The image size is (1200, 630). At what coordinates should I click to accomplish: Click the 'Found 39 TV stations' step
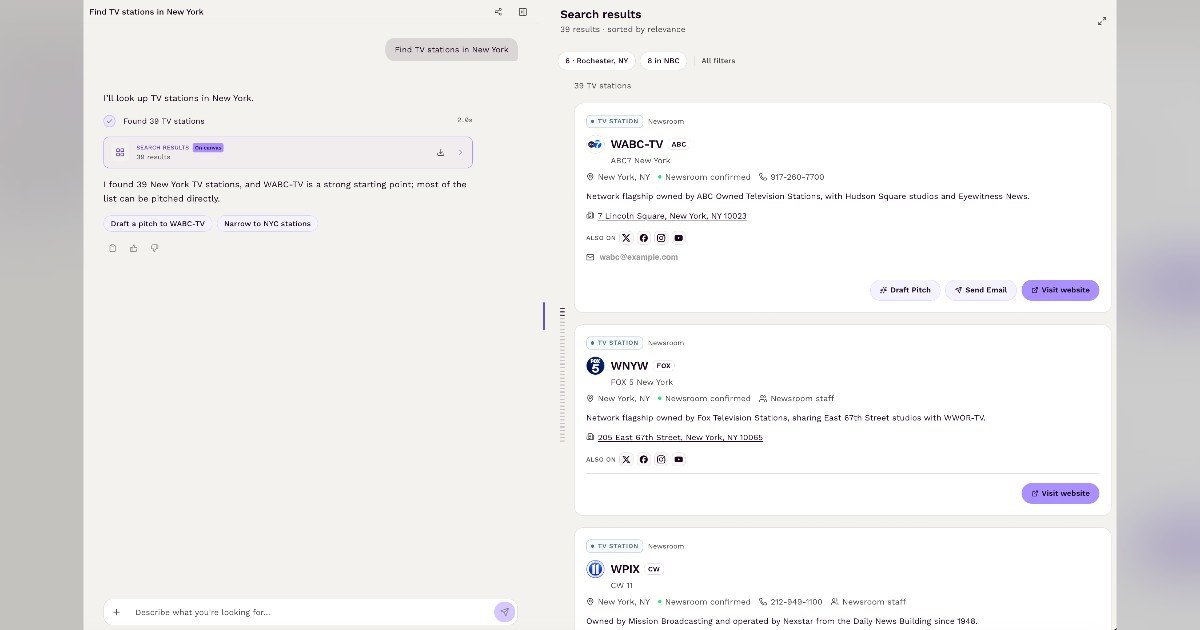coord(163,121)
